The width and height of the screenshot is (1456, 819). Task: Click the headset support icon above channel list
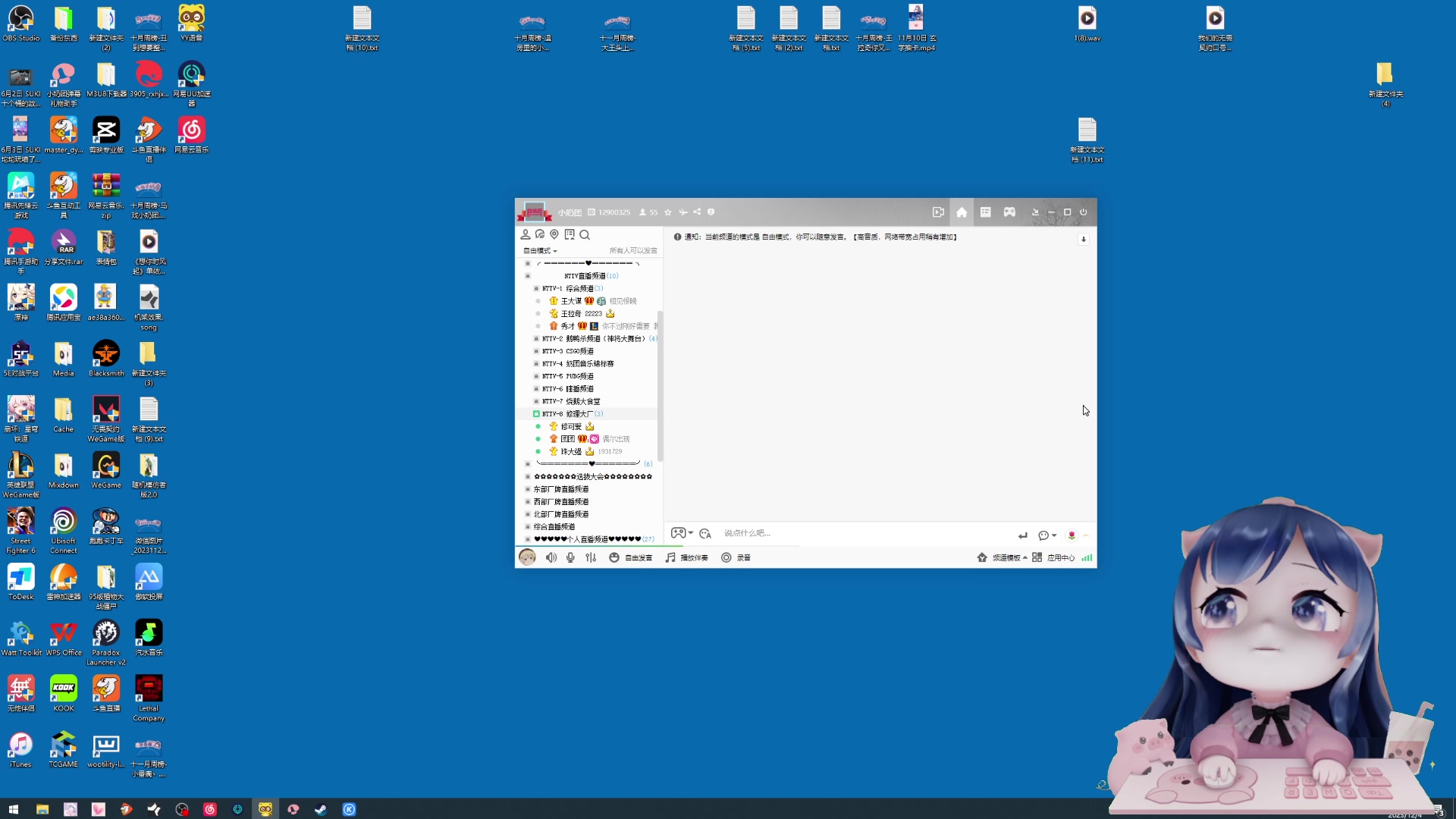(x=540, y=234)
